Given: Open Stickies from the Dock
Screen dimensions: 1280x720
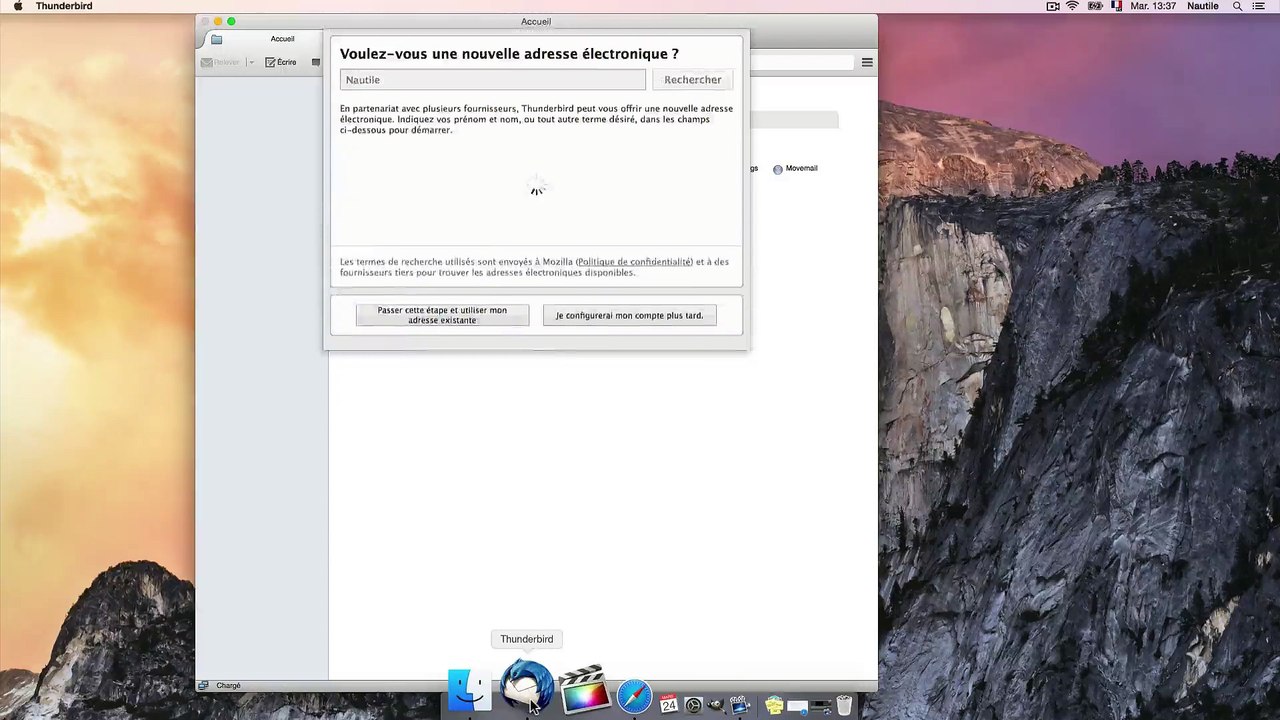Looking at the screenshot, I should click(x=774, y=705).
